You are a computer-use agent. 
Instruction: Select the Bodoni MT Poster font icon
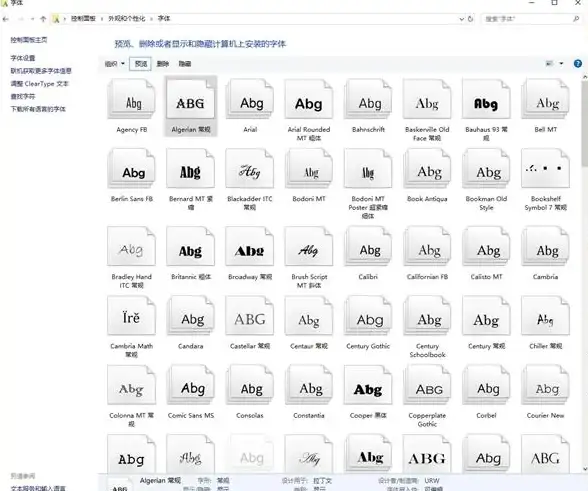pyautogui.click(x=368, y=168)
